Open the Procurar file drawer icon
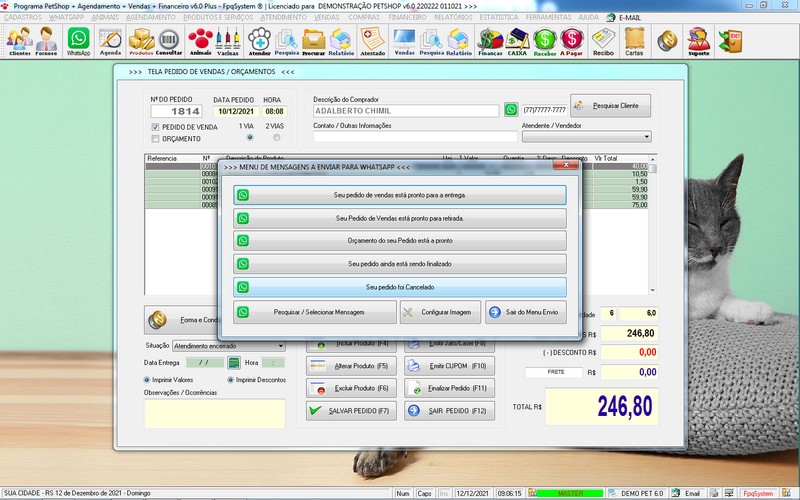The image size is (800, 500). click(313, 41)
